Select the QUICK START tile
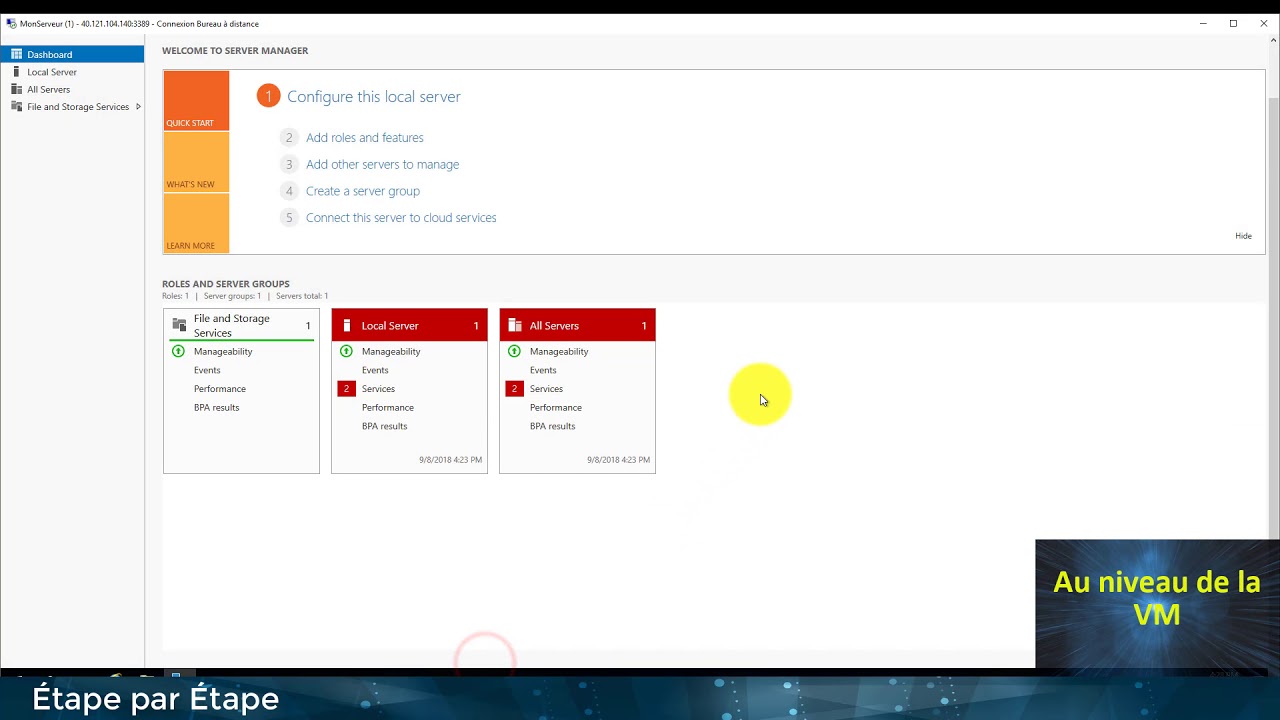1280x720 pixels. 196,100
